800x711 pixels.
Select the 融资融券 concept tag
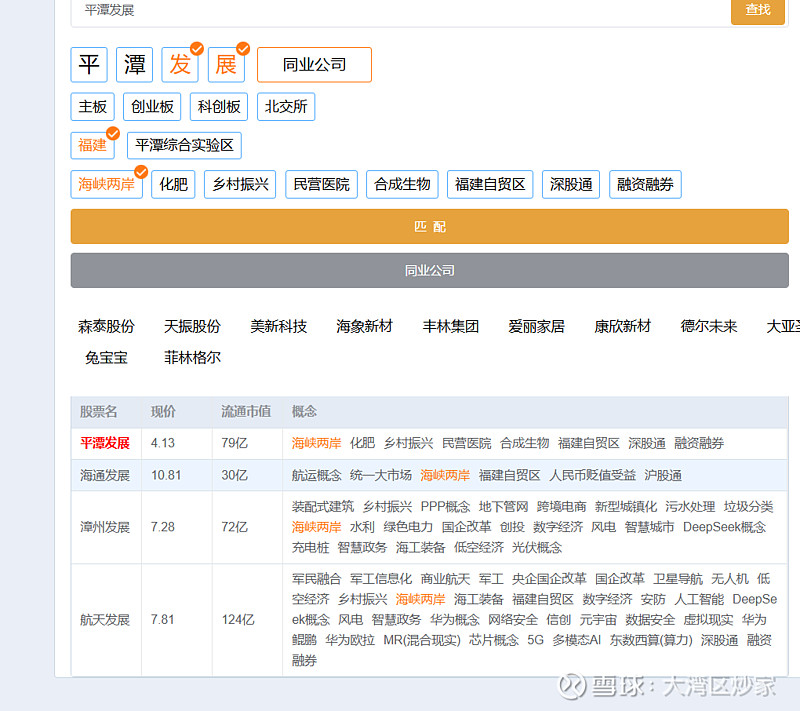[x=645, y=184]
